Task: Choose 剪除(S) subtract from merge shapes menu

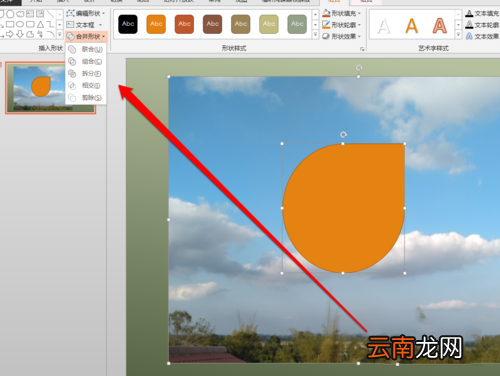Action: [86, 98]
